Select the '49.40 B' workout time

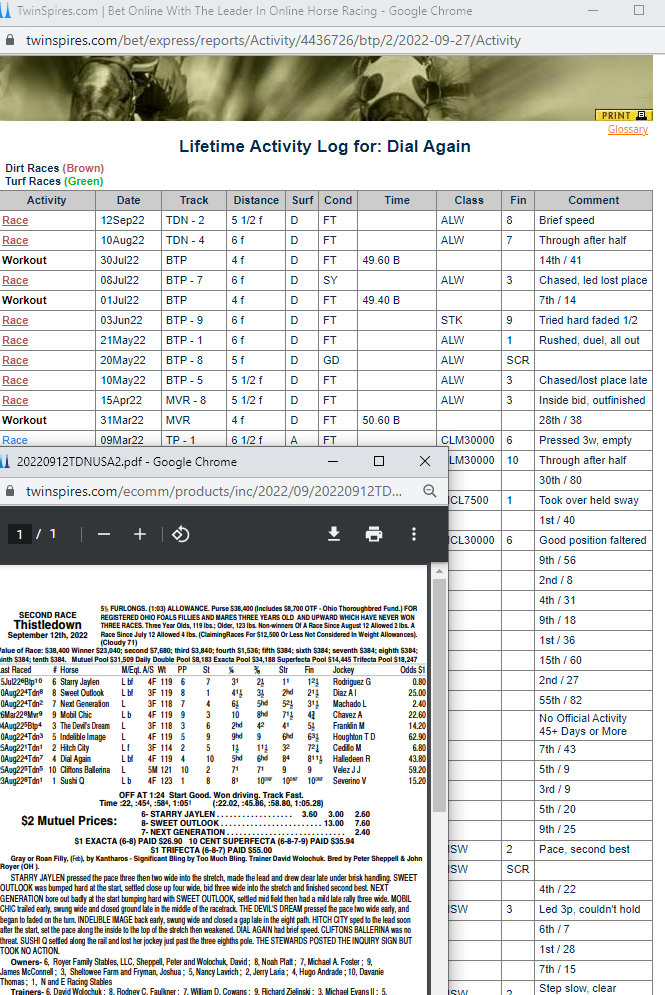click(381, 300)
